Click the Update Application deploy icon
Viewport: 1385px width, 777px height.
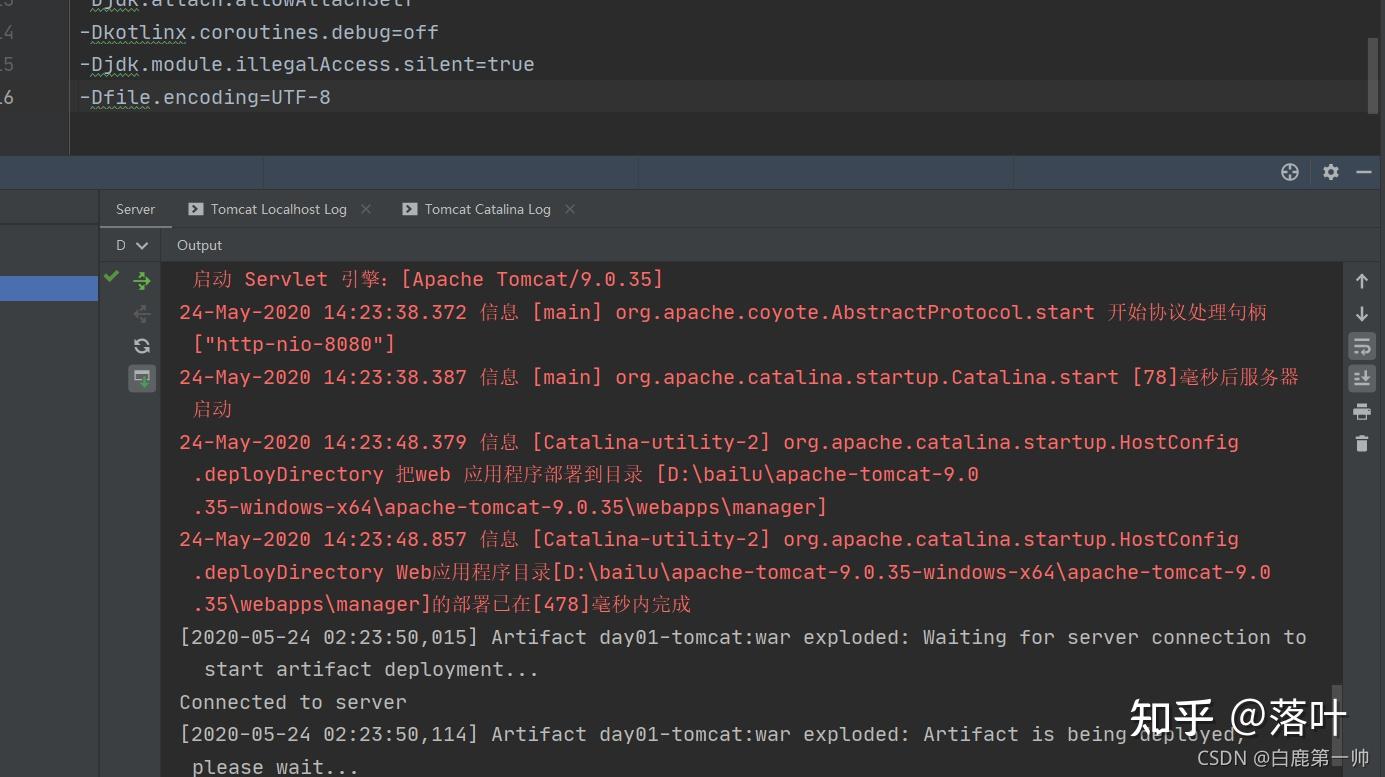click(141, 378)
